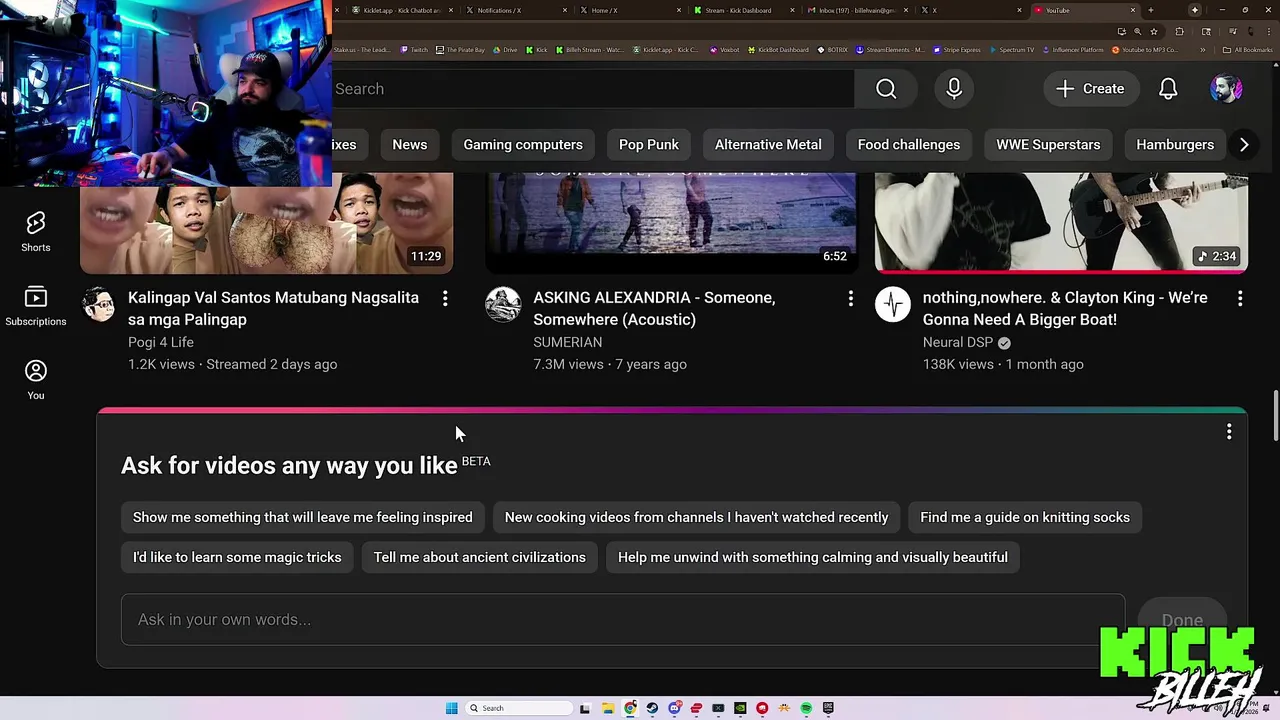
Task: Click the Windows taskbar Search box
Action: pos(519,708)
